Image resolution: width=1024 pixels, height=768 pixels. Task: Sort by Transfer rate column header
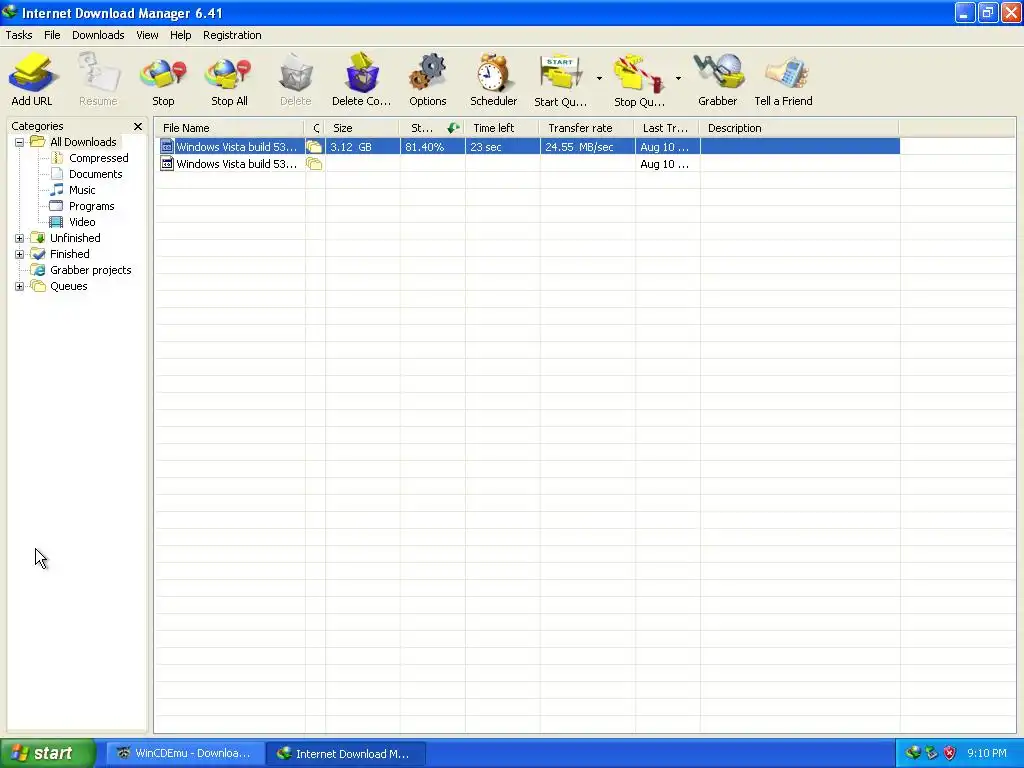click(x=587, y=128)
